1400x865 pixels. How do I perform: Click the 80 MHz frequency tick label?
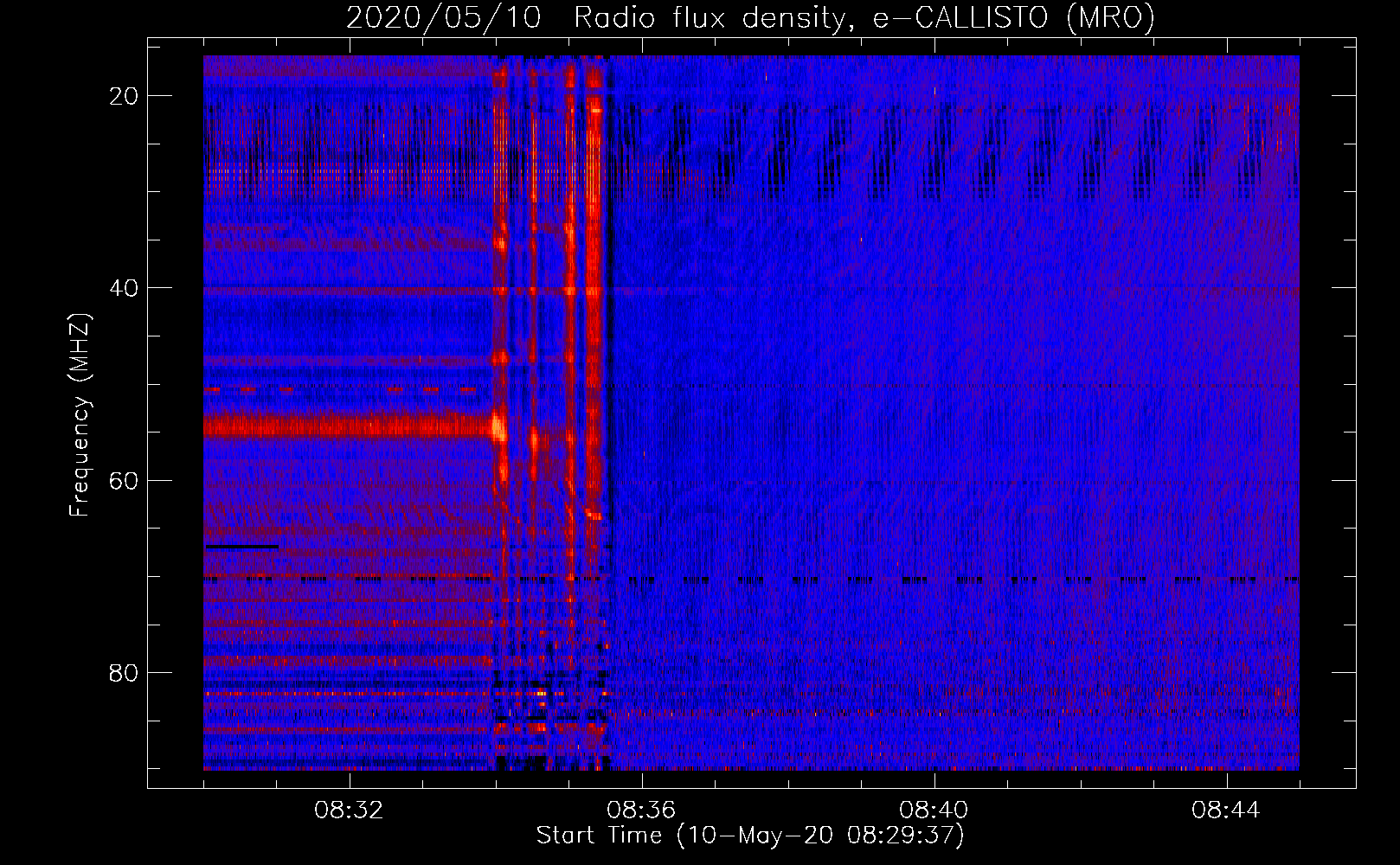tap(124, 672)
